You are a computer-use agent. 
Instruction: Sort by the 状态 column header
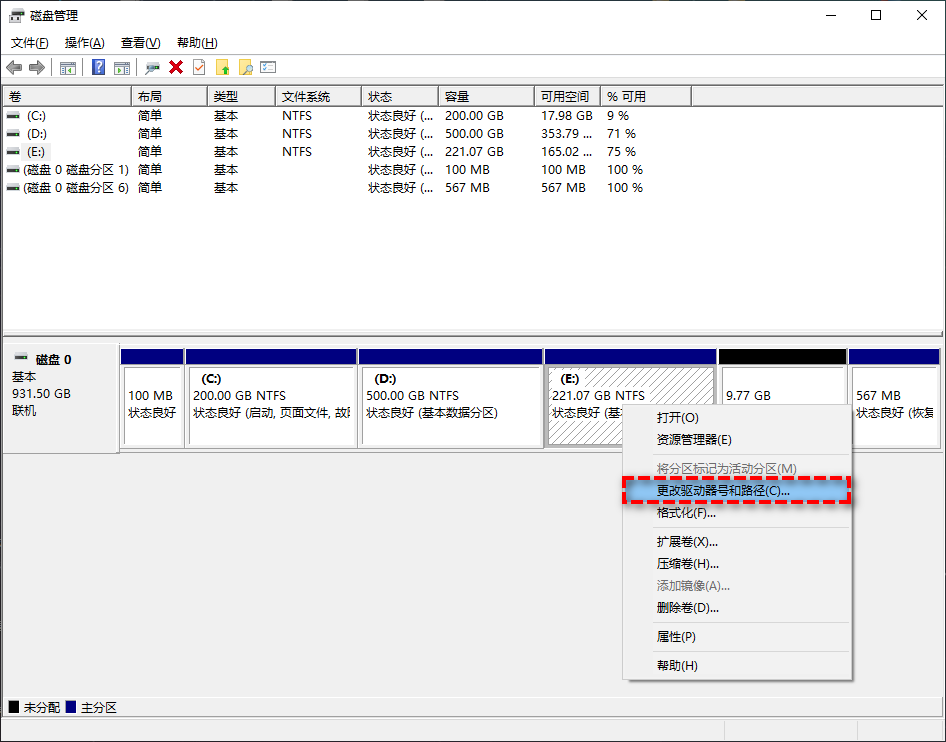[400, 97]
